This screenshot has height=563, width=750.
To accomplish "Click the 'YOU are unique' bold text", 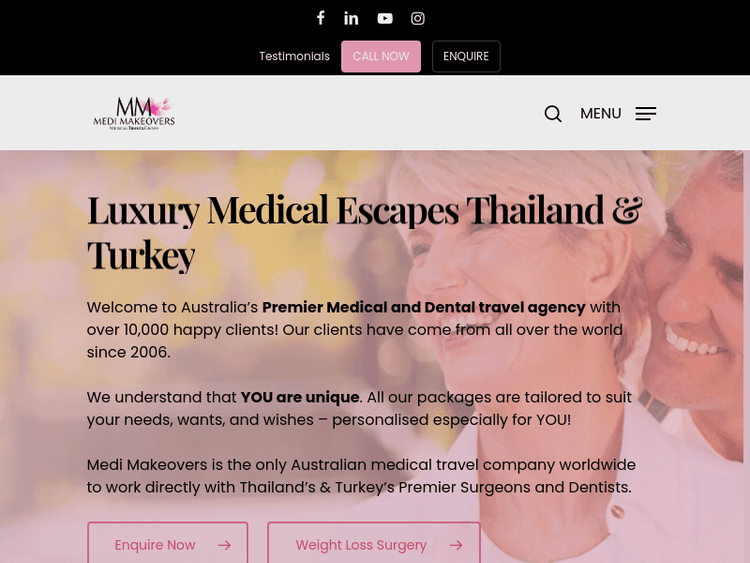I will coord(299,397).
